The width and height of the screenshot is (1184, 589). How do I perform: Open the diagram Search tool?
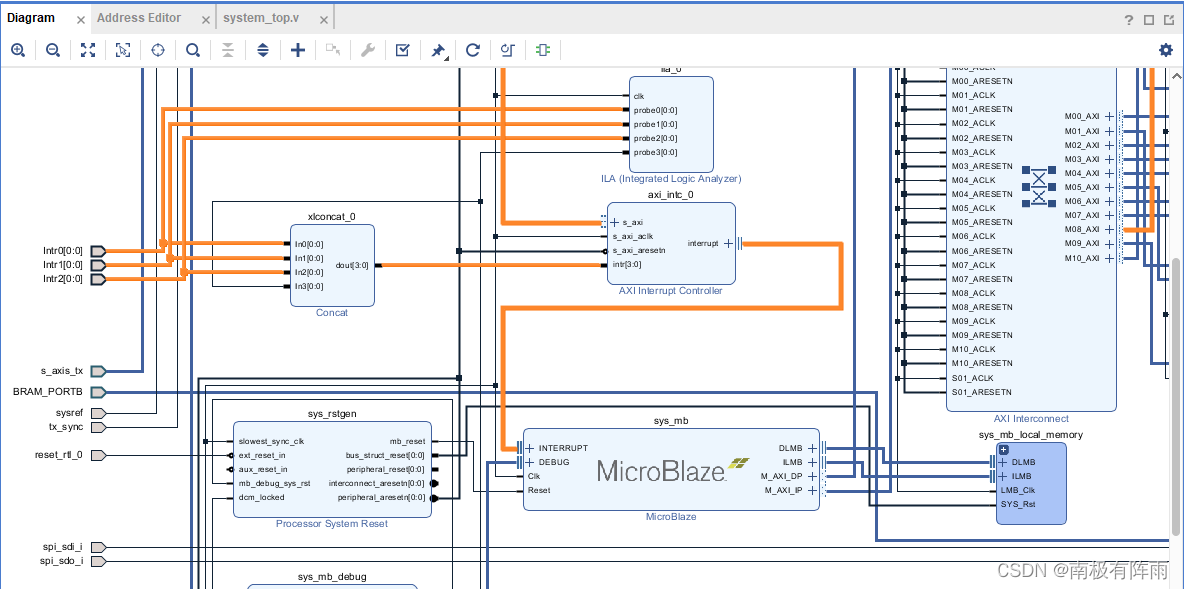click(x=192, y=49)
